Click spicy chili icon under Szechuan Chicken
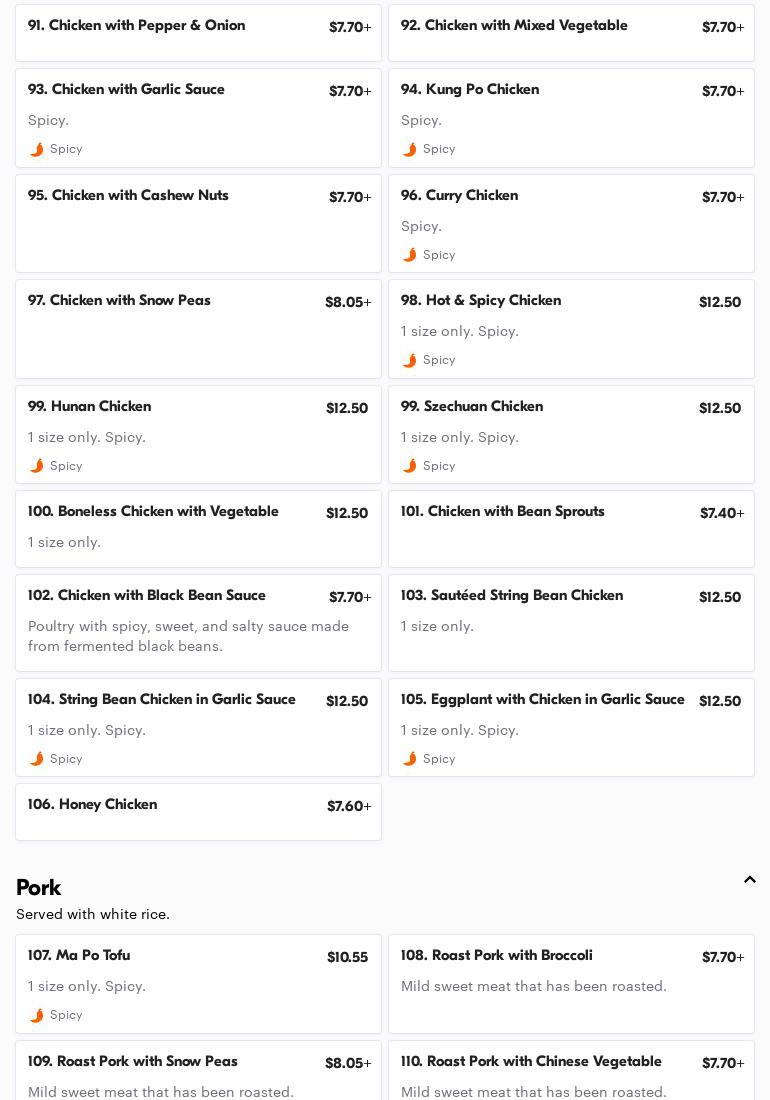The image size is (770, 1100). point(409,466)
